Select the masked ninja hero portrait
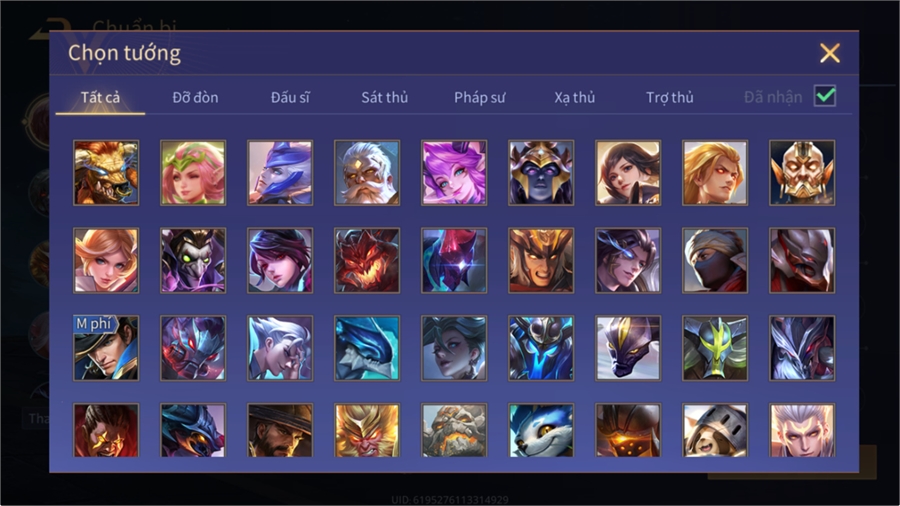 pos(715,260)
